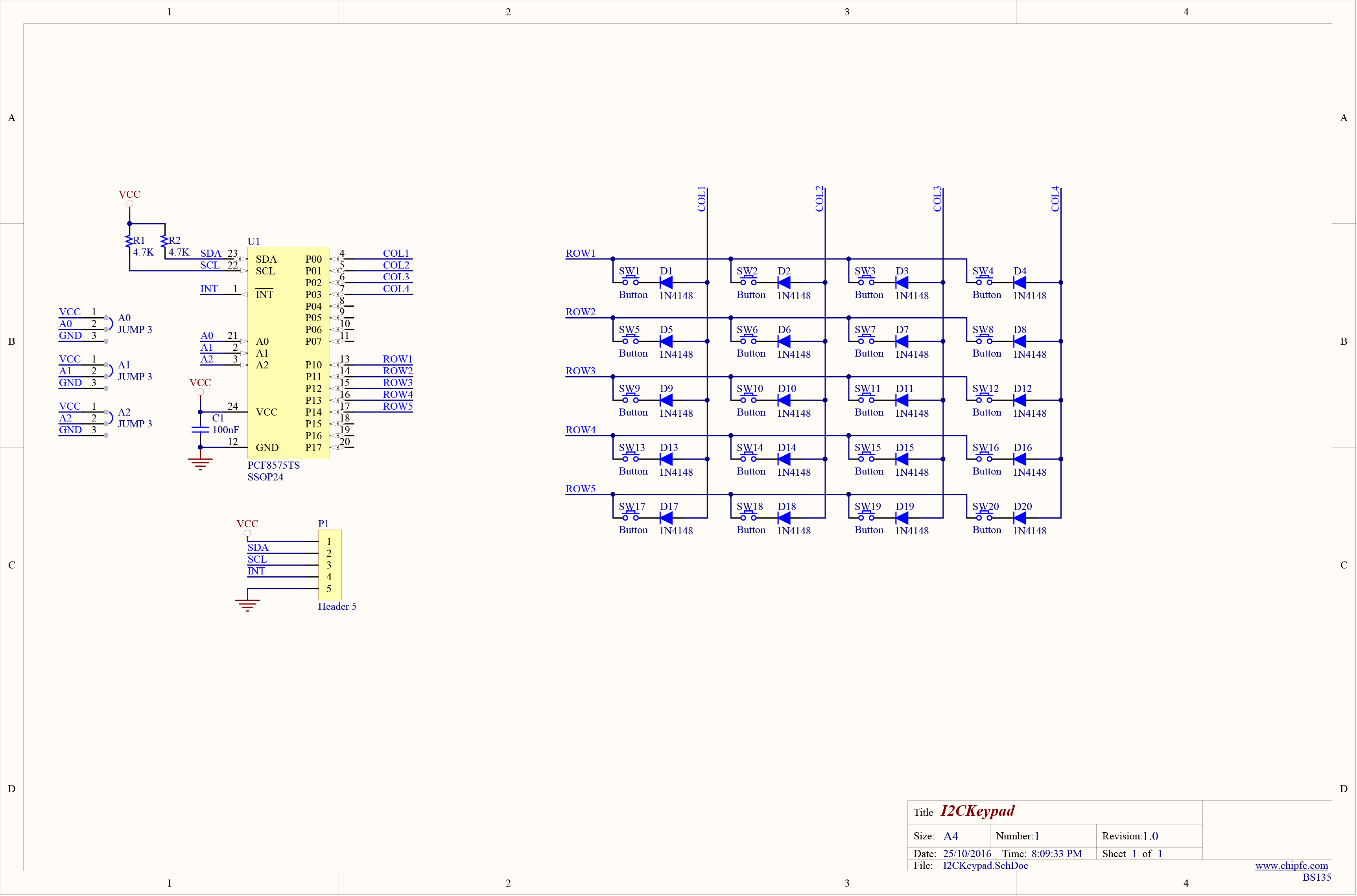Select the ROW3 net label in matrix
The width and height of the screenshot is (1357, 896).
coord(580,371)
